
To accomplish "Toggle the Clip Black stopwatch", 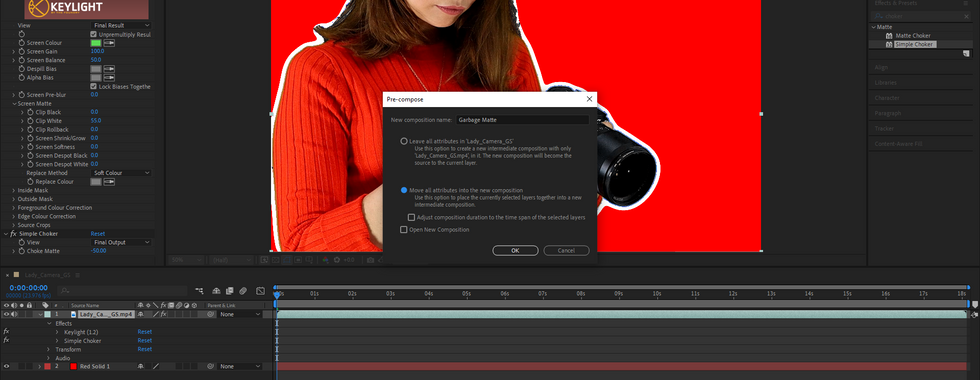I will (31, 112).
